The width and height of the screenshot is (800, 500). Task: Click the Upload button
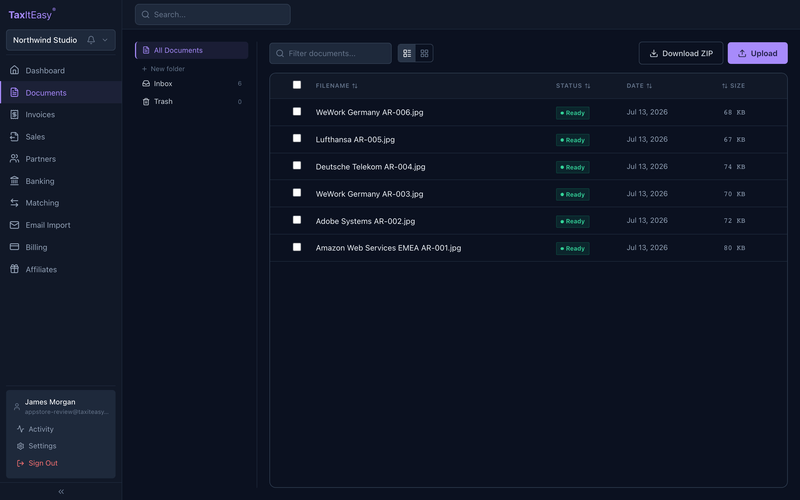pyautogui.click(x=758, y=53)
